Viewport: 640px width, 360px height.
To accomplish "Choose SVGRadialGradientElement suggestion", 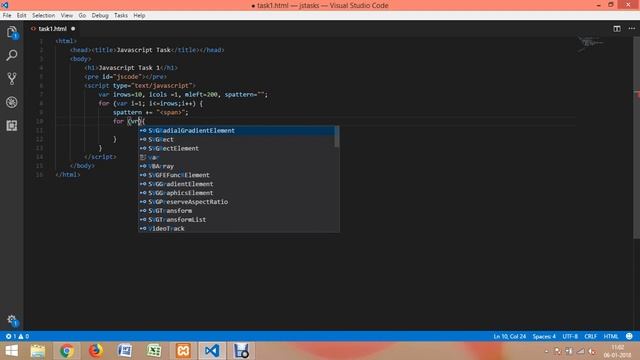I will pyautogui.click(x=236, y=131).
